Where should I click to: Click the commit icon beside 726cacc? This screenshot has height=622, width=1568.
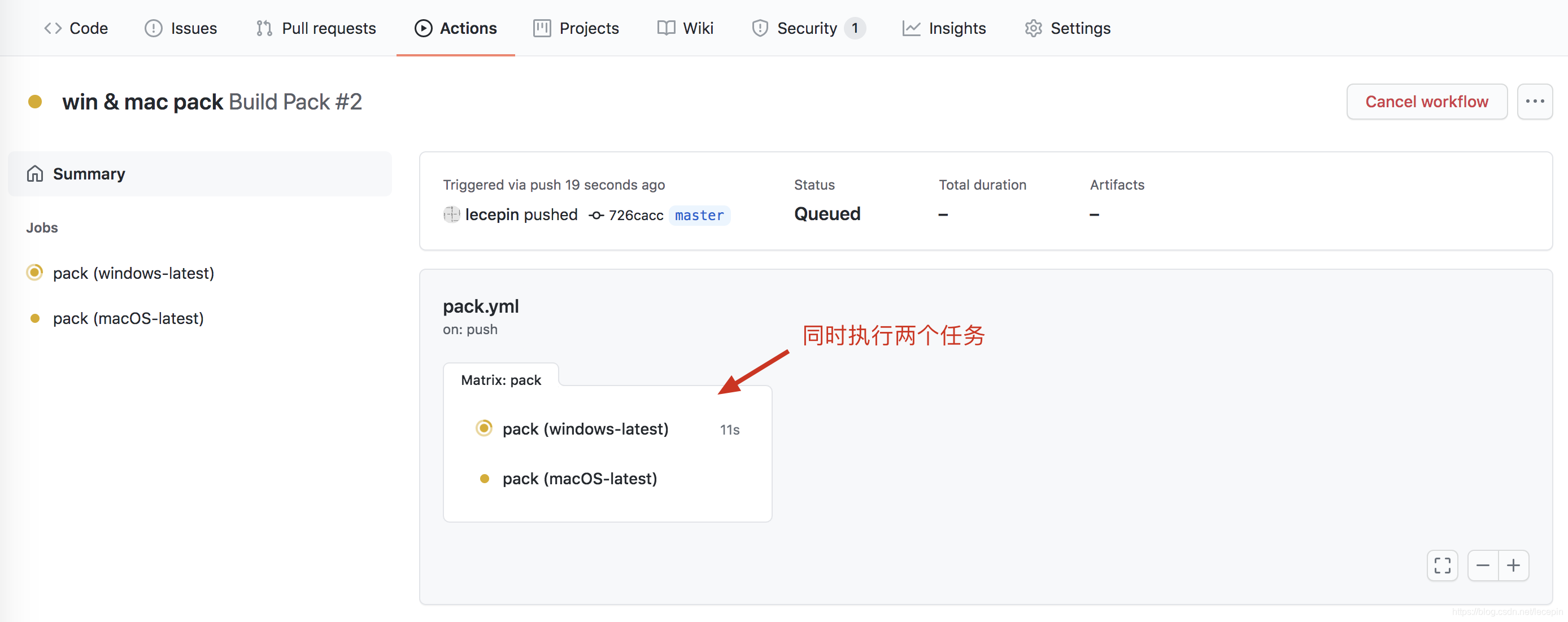596,215
